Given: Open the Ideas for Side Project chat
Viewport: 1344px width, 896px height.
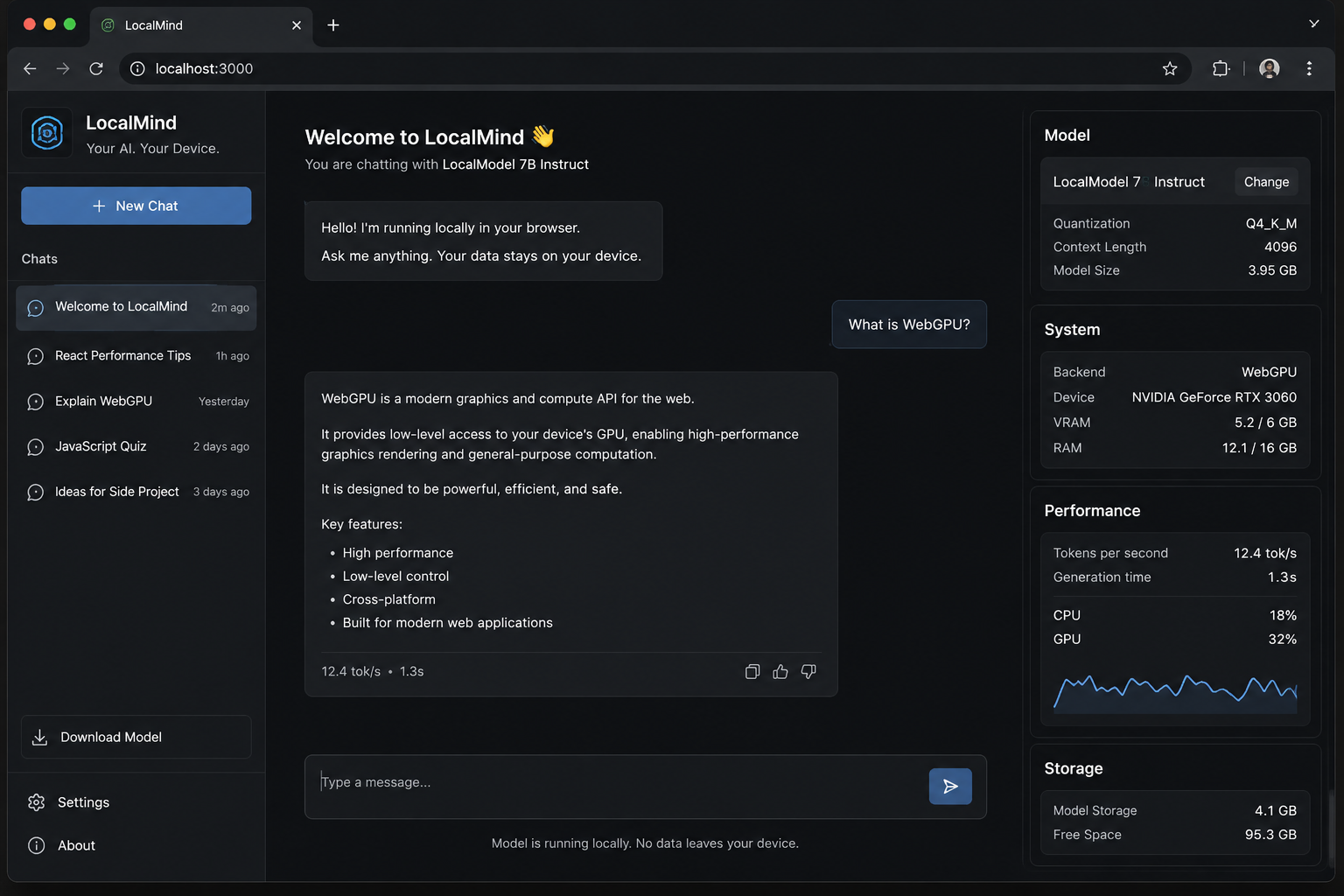Looking at the screenshot, I should coord(136,492).
